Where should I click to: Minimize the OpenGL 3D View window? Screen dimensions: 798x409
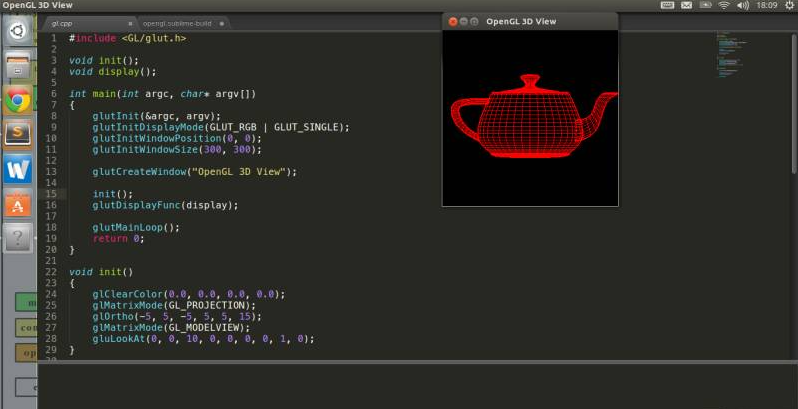(x=463, y=21)
